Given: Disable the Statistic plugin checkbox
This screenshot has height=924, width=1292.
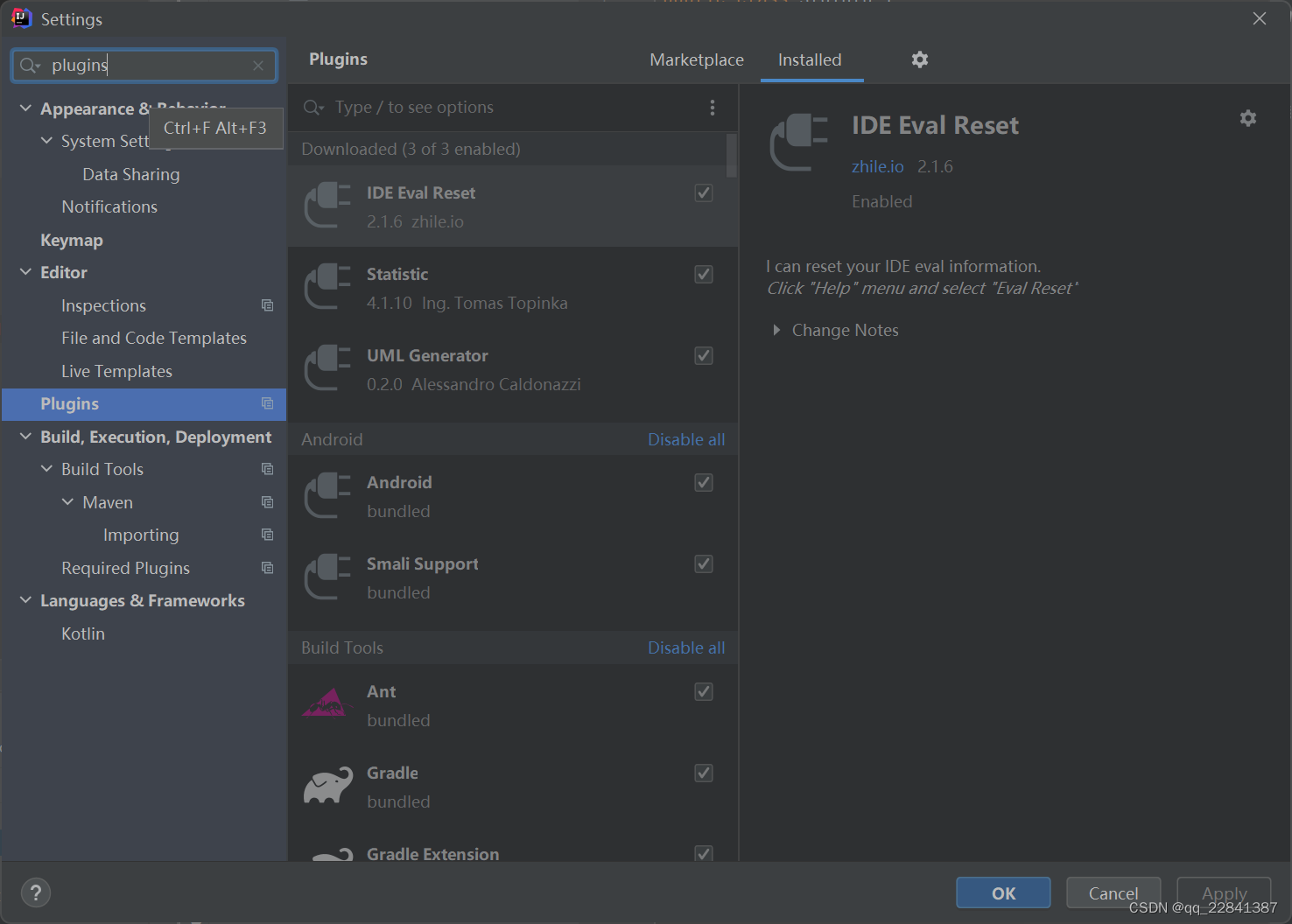Looking at the screenshot, I should [x=704, y=274].
